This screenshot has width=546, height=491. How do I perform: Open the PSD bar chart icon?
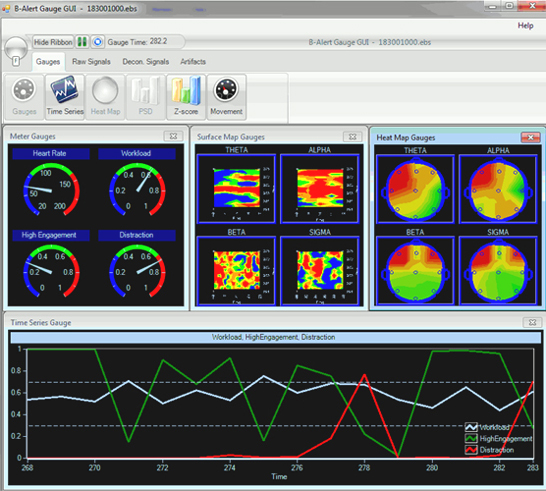point(146,97)
